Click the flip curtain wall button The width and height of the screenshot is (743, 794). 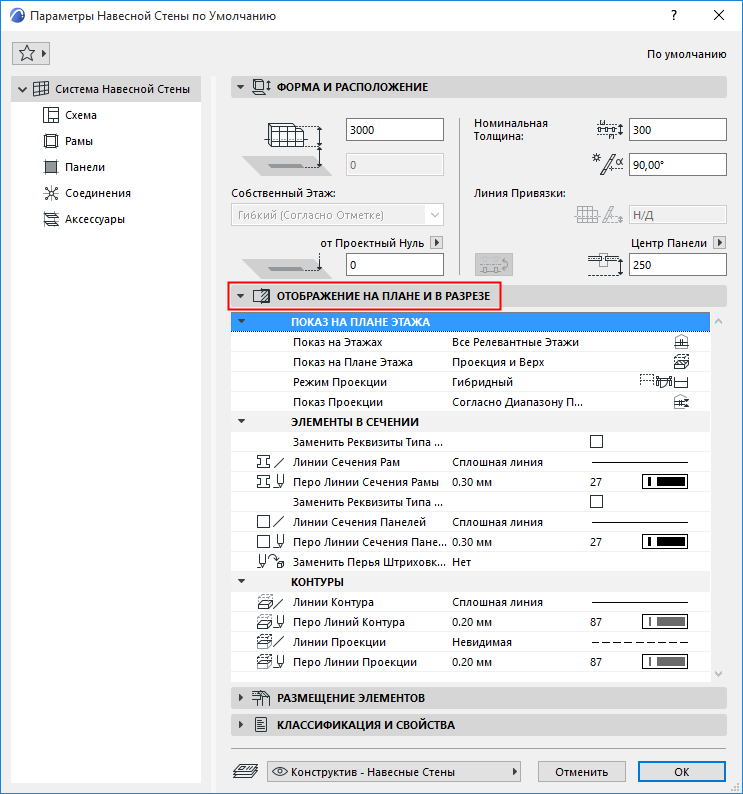tap(494, 265)
